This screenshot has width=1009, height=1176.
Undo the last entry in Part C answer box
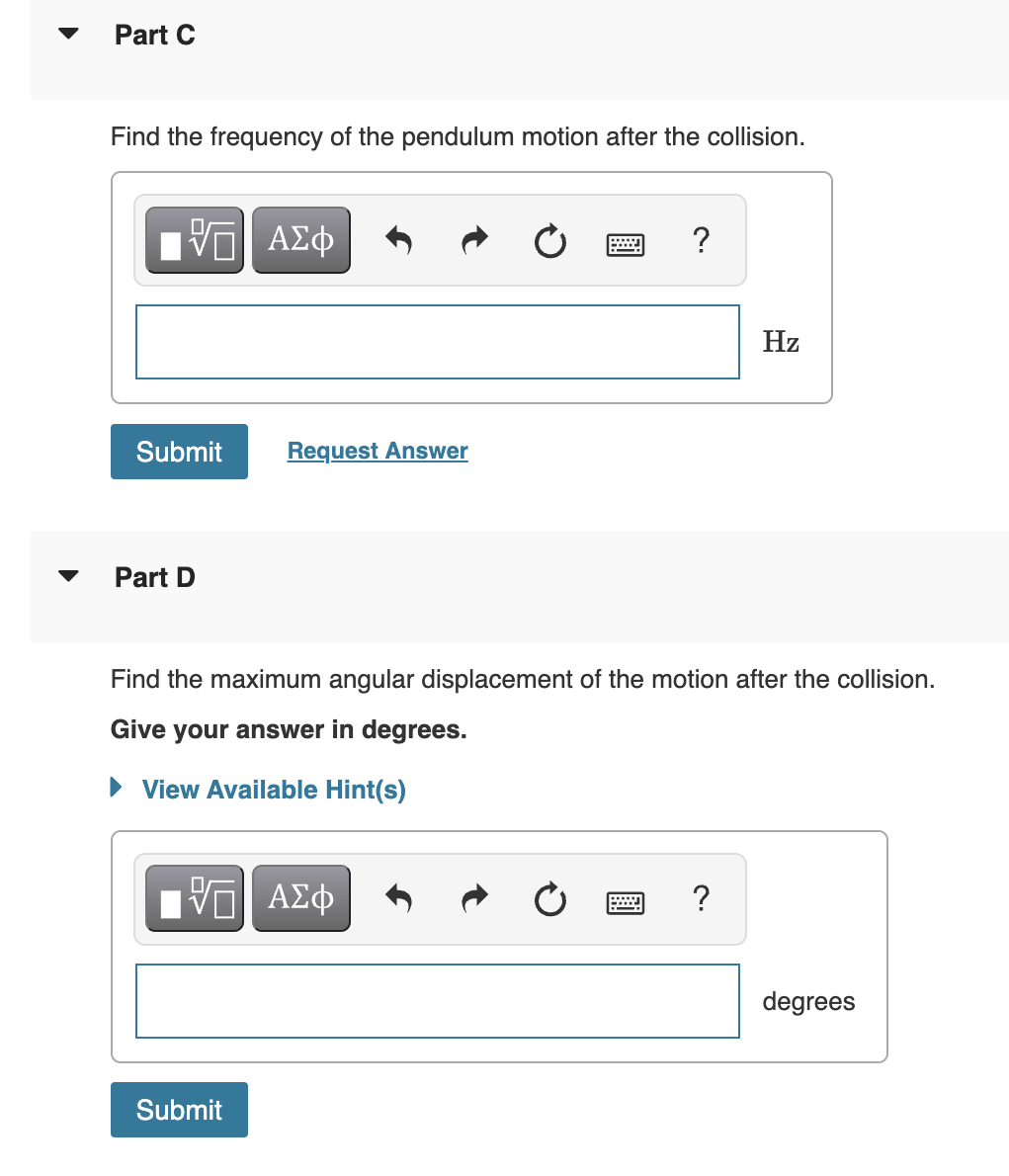pyautogui.click(x=399, y=239)
